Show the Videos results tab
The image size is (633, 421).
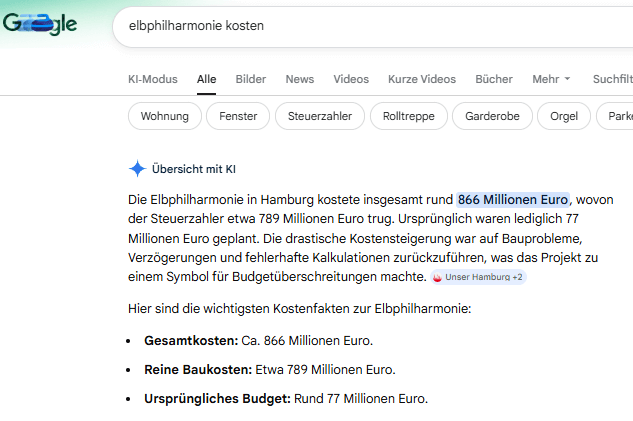(x=351, y=79)
